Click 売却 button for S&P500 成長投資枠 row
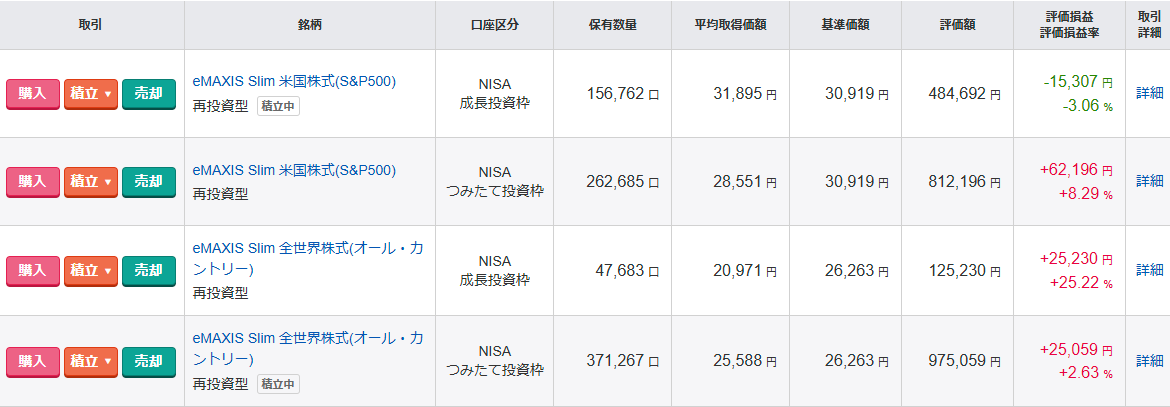Viewport: 1170px width, 407px height. click(x=148, y=94)
